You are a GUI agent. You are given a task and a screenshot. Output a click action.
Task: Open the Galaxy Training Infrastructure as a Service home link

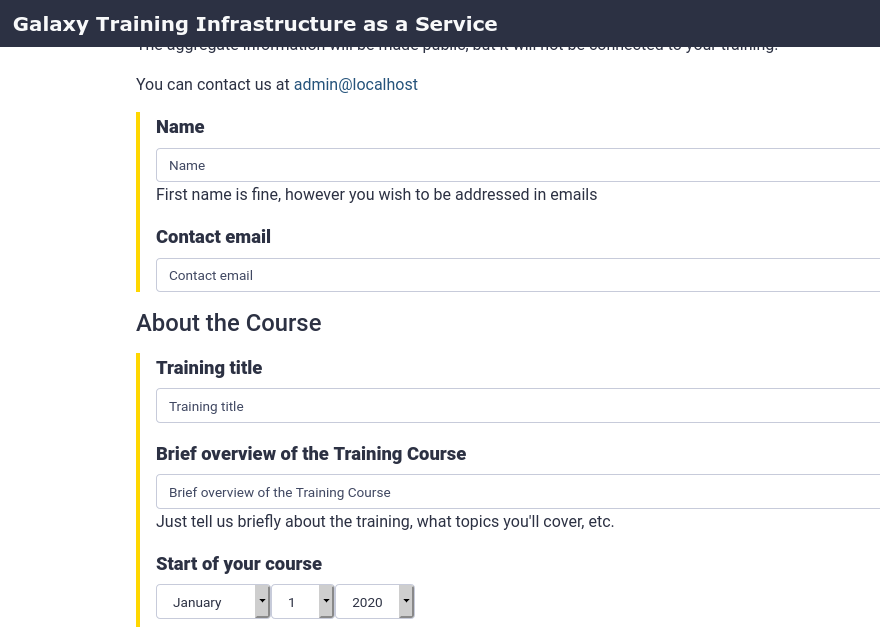[x=255, y=24]
